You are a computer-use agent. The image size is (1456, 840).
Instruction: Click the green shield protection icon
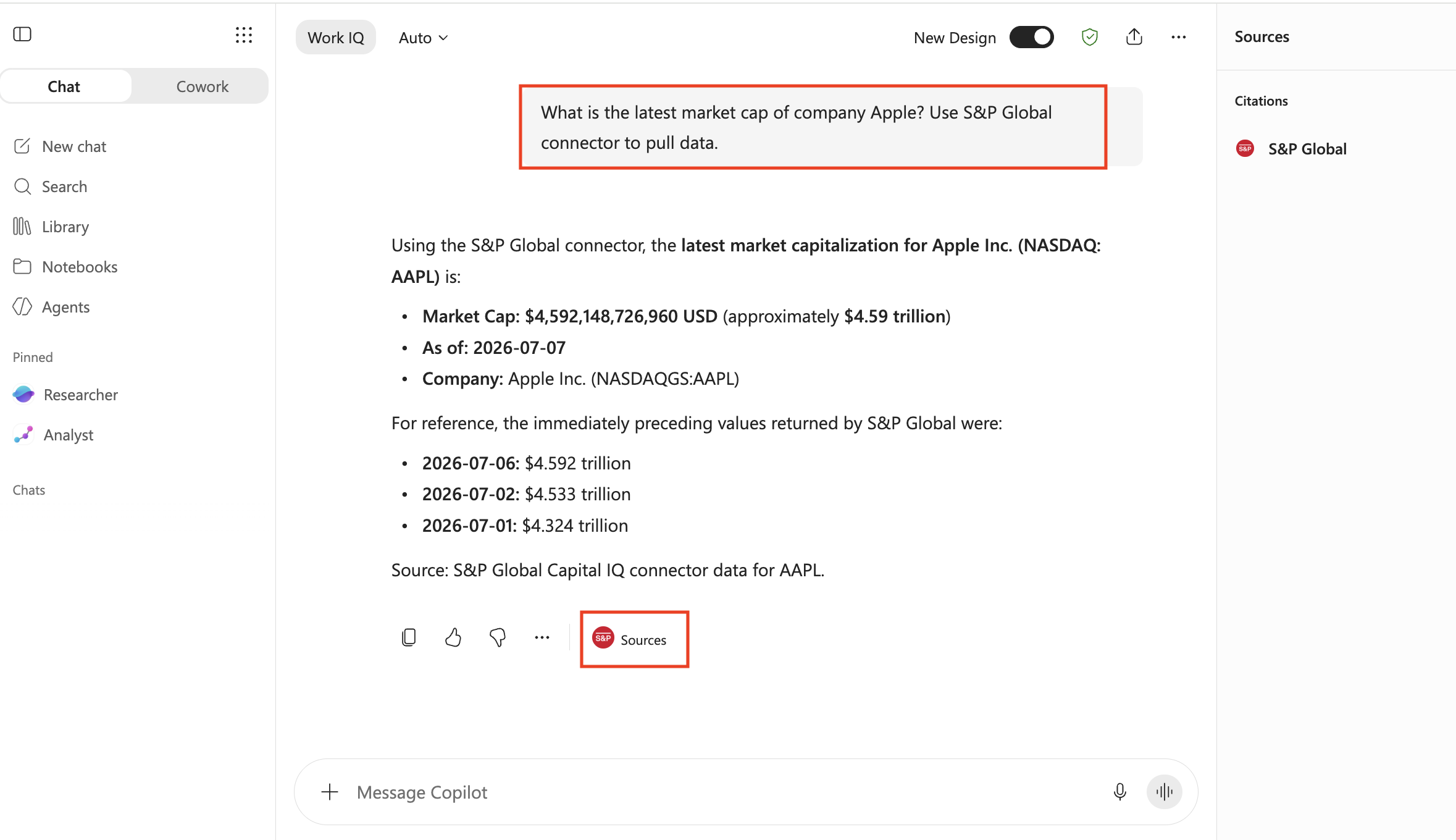tap(1090, 37)
